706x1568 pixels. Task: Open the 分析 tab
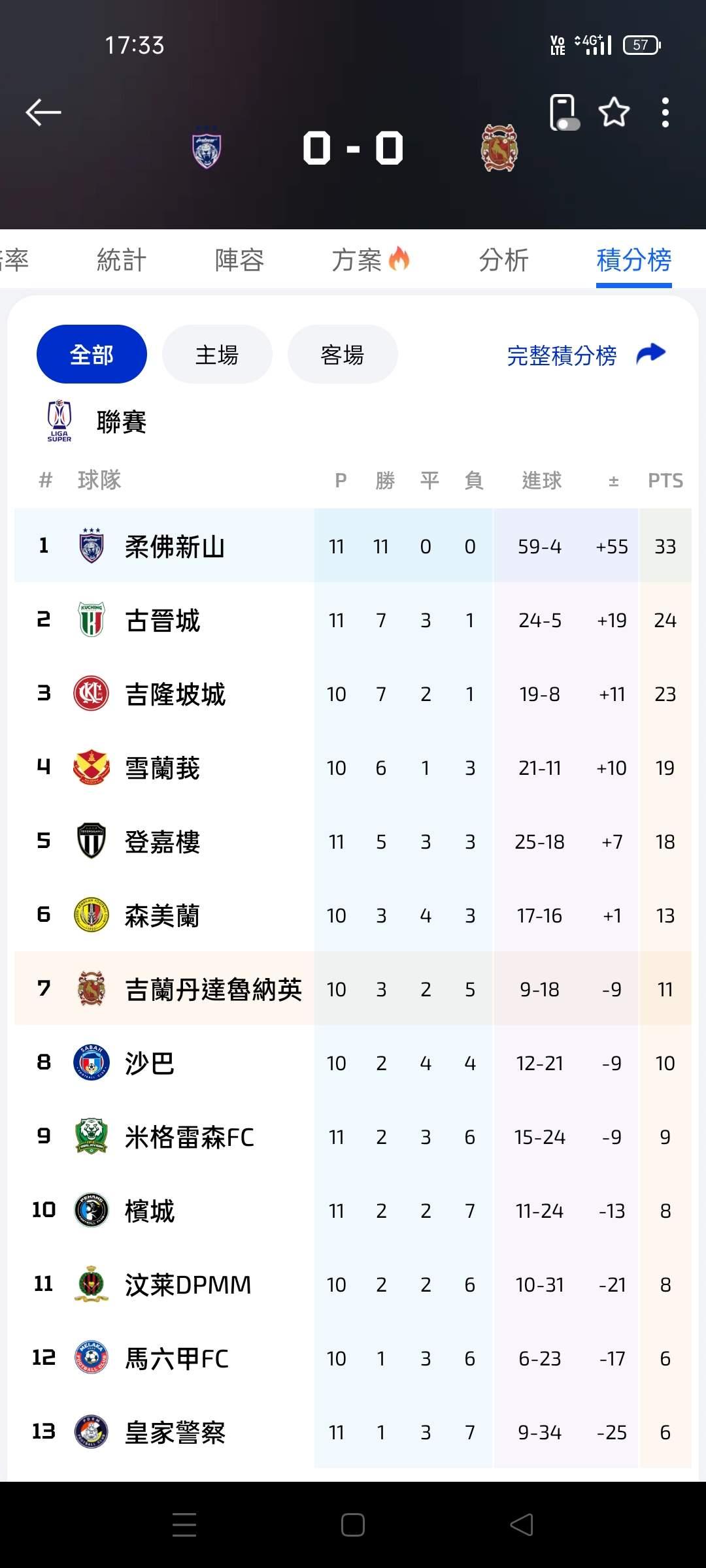click(x=503, y=260)
